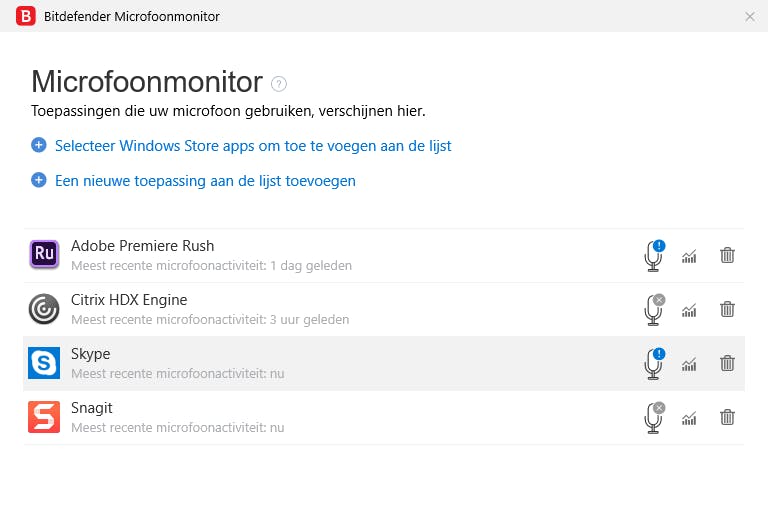Toggle microphone permission for Skype
Screen dimensions: 768x512
click(653, 364)
